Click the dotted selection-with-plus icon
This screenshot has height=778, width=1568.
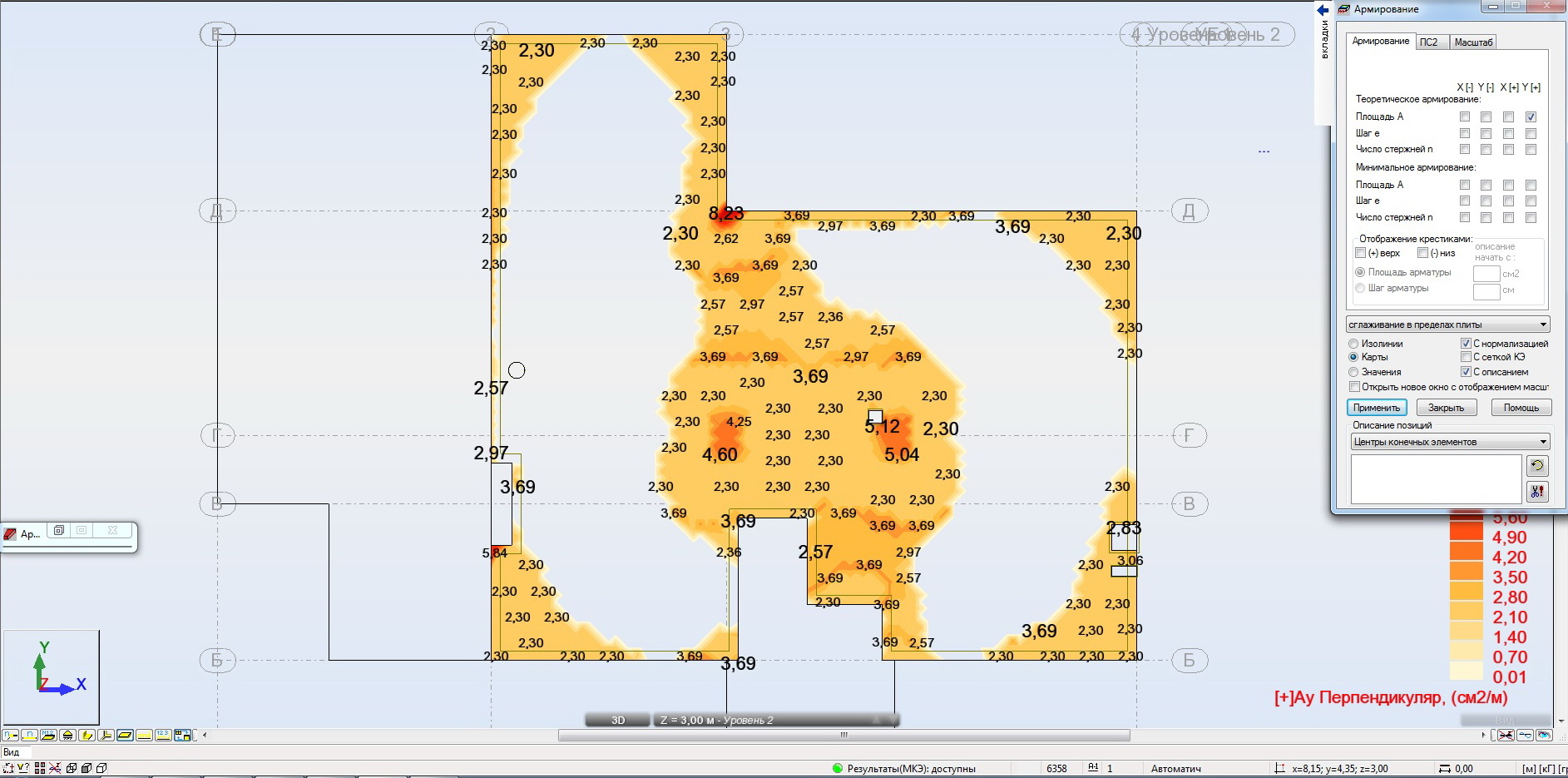point(8,768)
